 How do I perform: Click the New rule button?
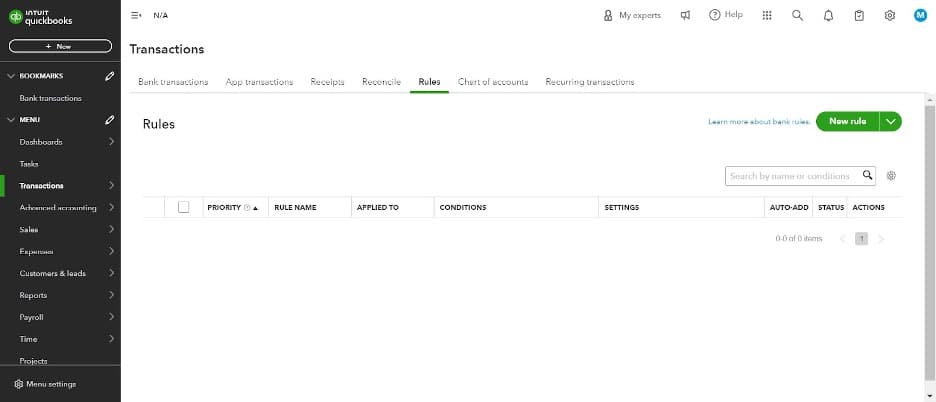pos(848,121)
